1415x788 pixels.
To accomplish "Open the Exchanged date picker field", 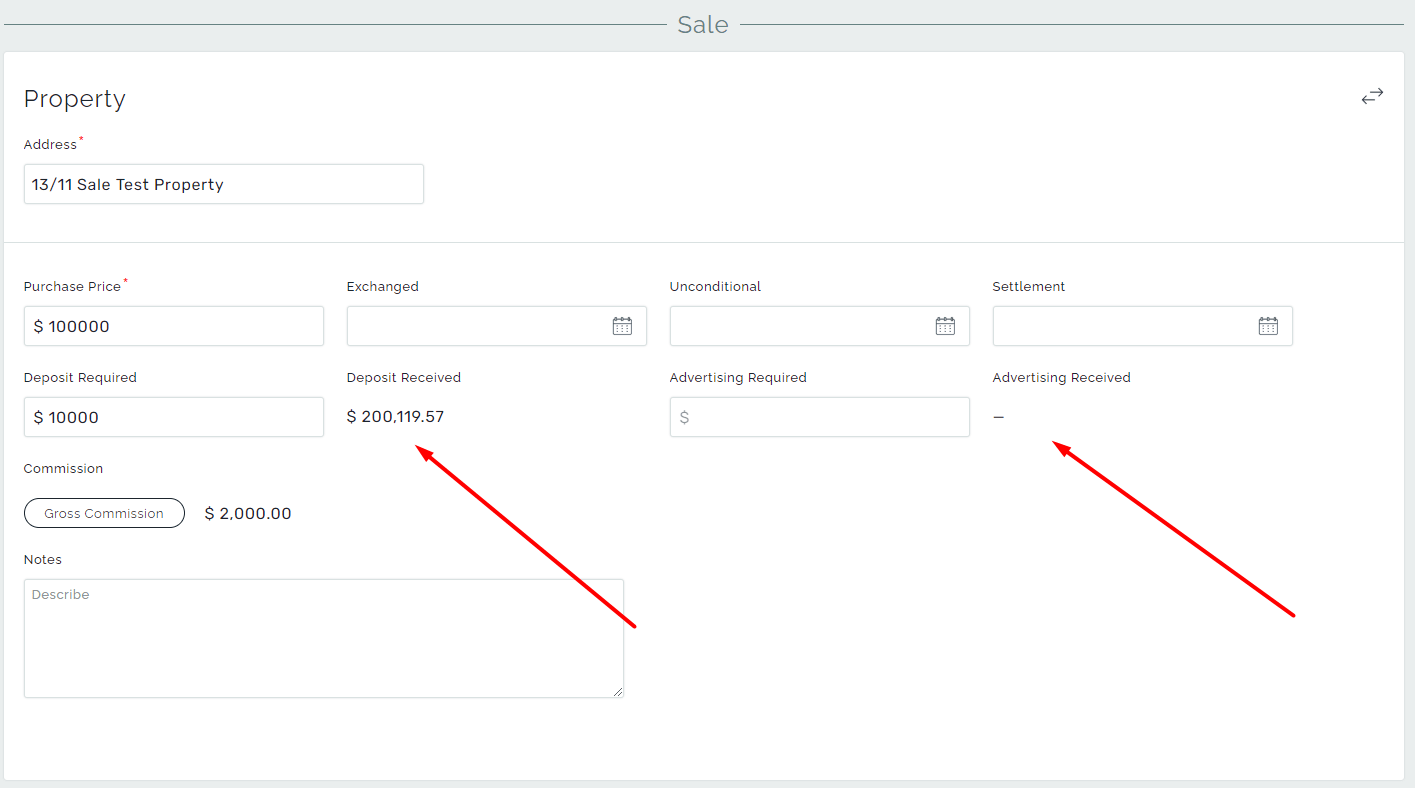I will coord(480,325).
